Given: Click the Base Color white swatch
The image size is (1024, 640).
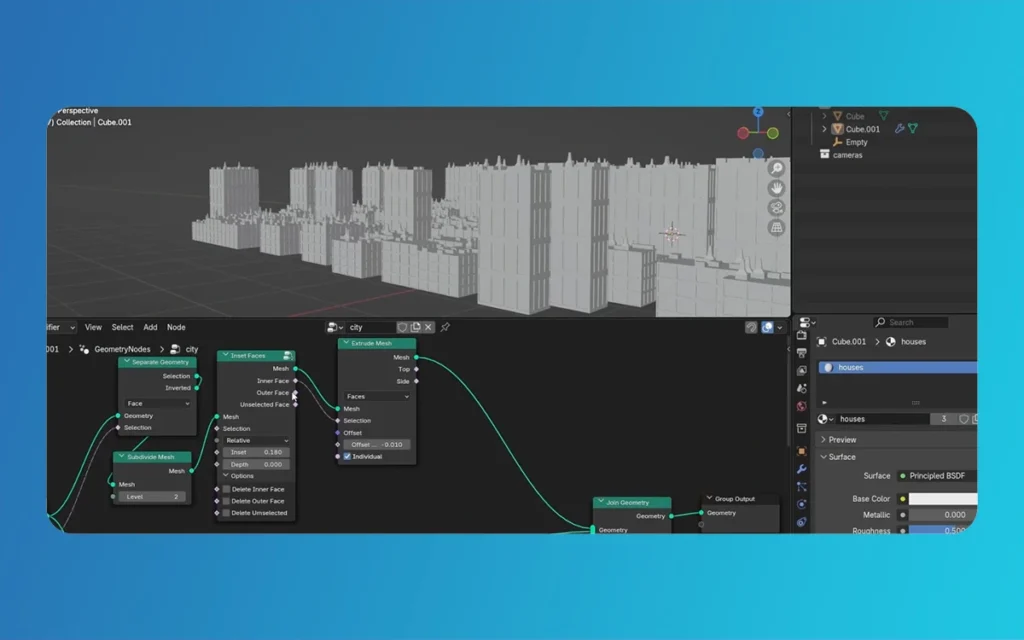Looking at the screenshot, I should pos(943,498).
